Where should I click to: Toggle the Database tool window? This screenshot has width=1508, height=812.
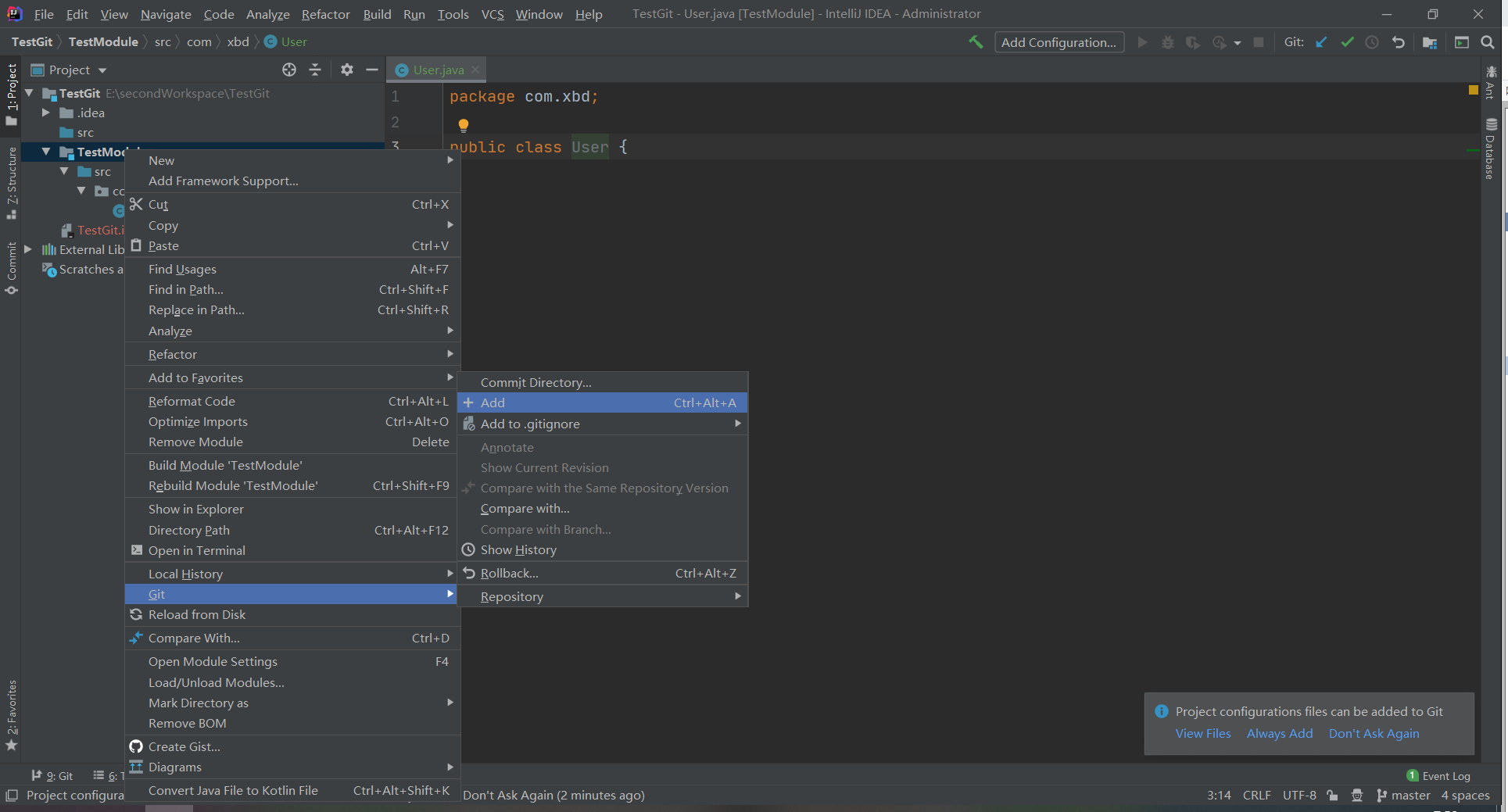(1490, 148)
